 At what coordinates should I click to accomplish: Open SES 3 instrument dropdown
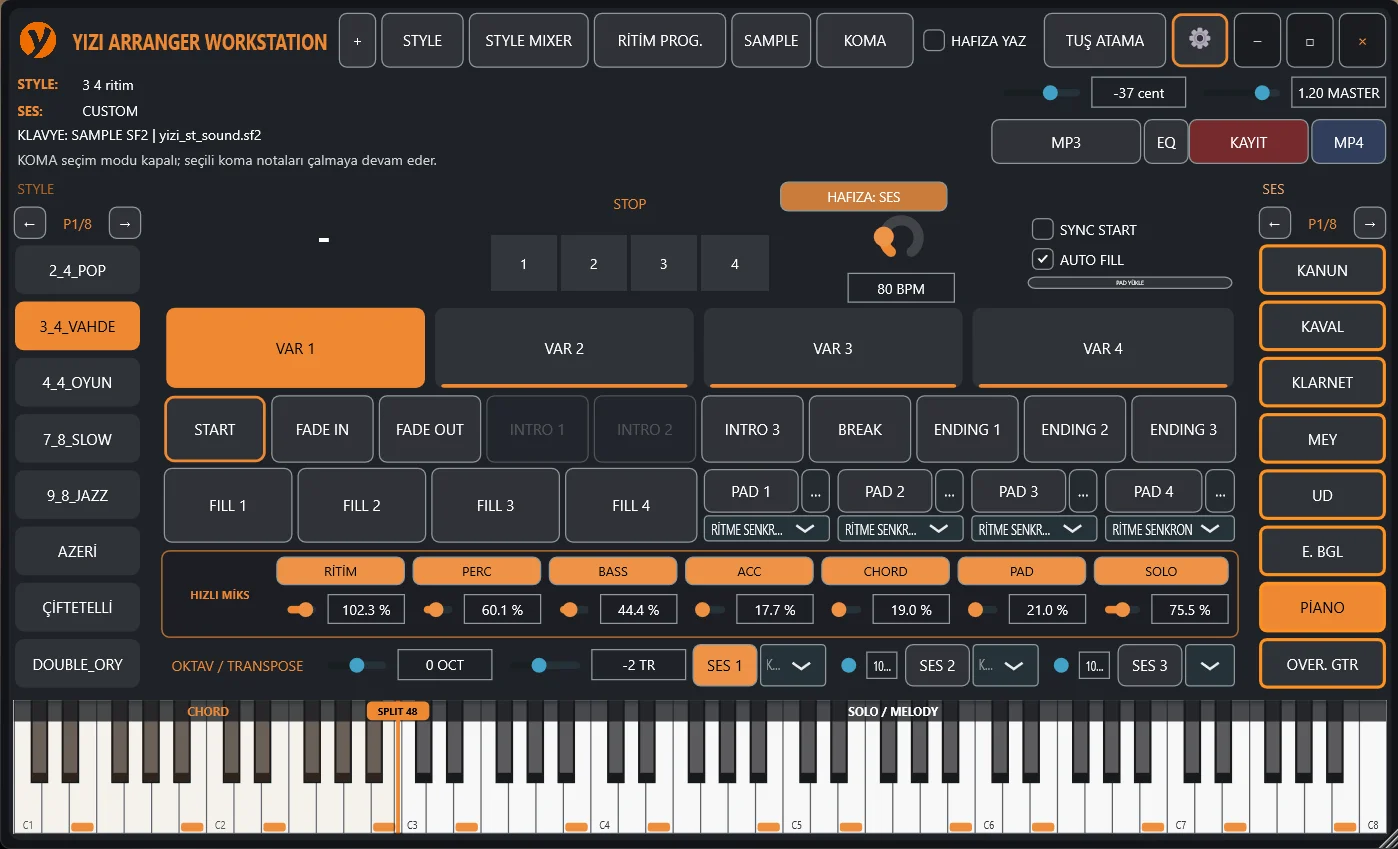coord(1210,665)
